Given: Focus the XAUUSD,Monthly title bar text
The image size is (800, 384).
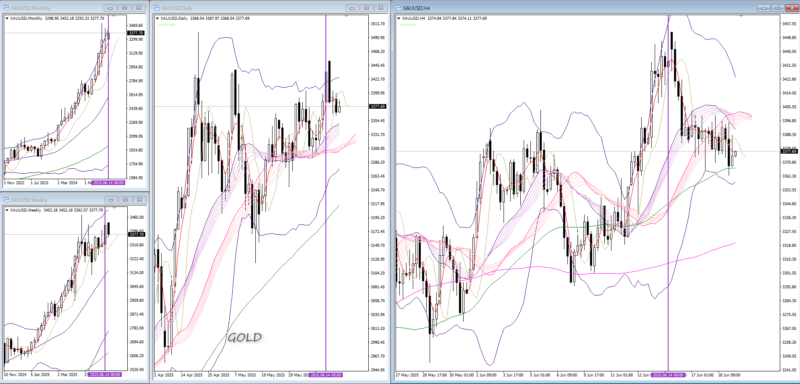Looking at the screenshot, I should pyautogui.click(x=31, y=8).
